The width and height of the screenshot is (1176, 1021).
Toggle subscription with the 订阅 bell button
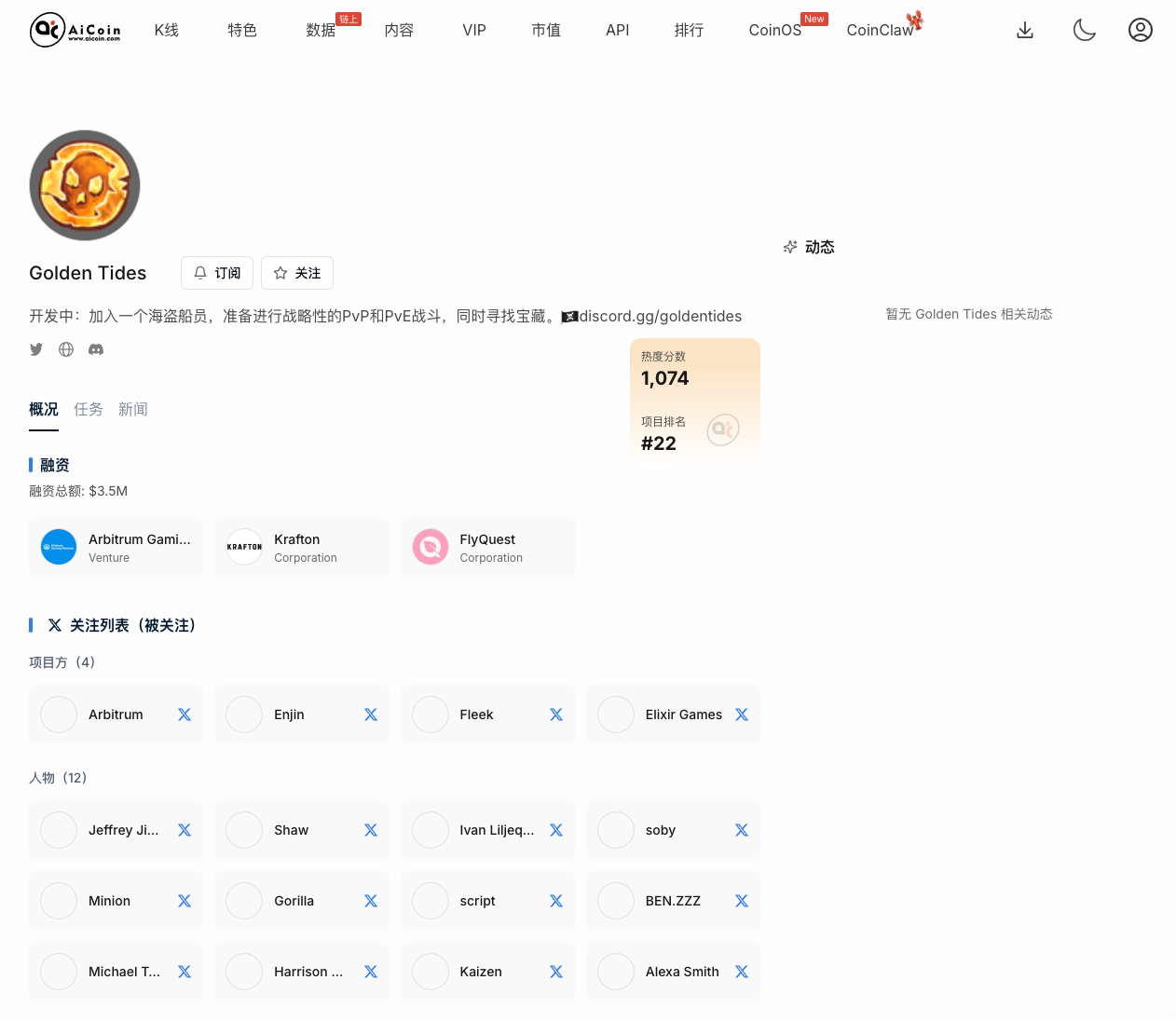(216, 272)
